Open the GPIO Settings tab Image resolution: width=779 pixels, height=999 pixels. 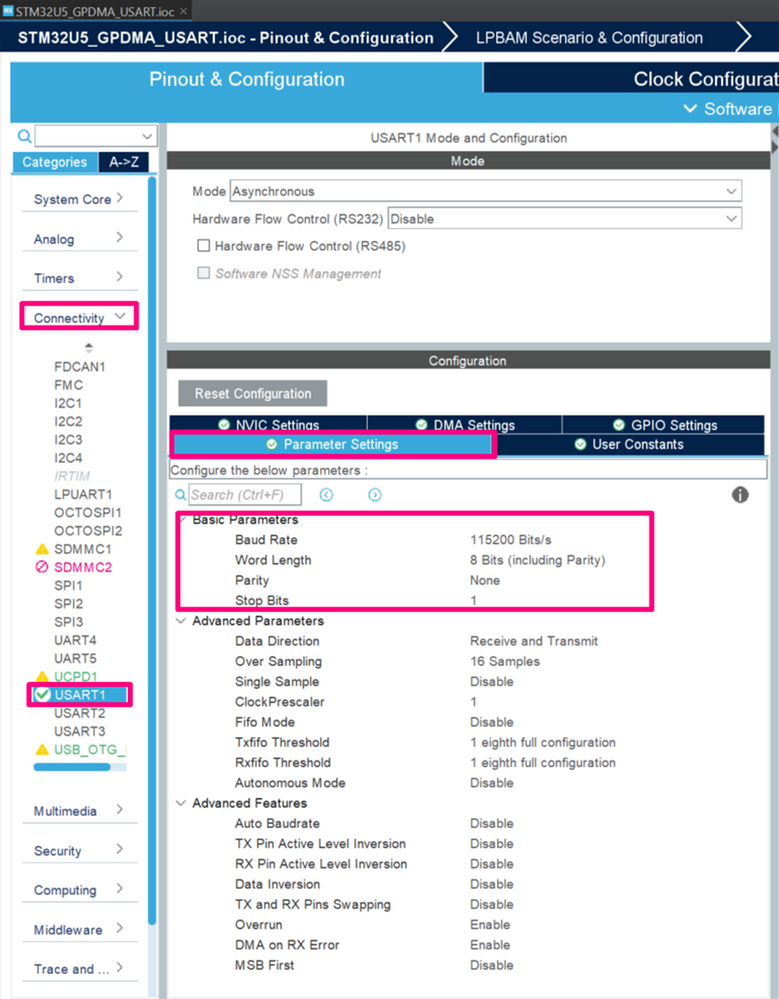(x=664, y=424)
